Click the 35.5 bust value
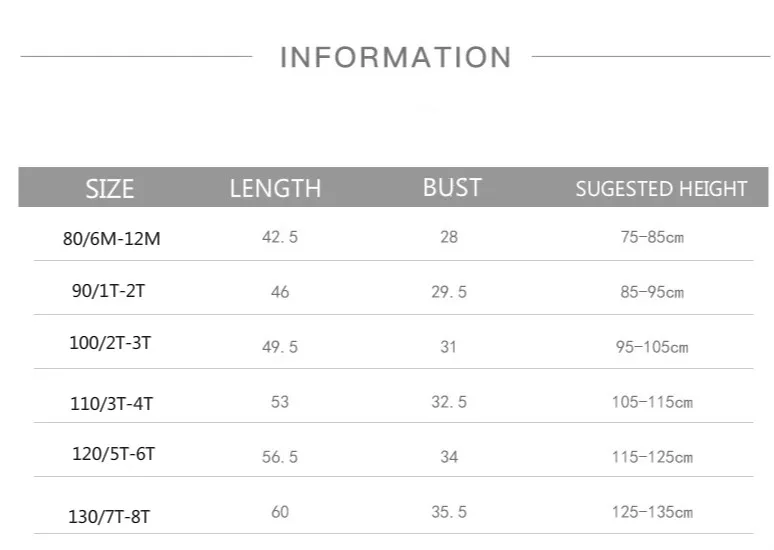774x550 pixels. tap(449, 512)
